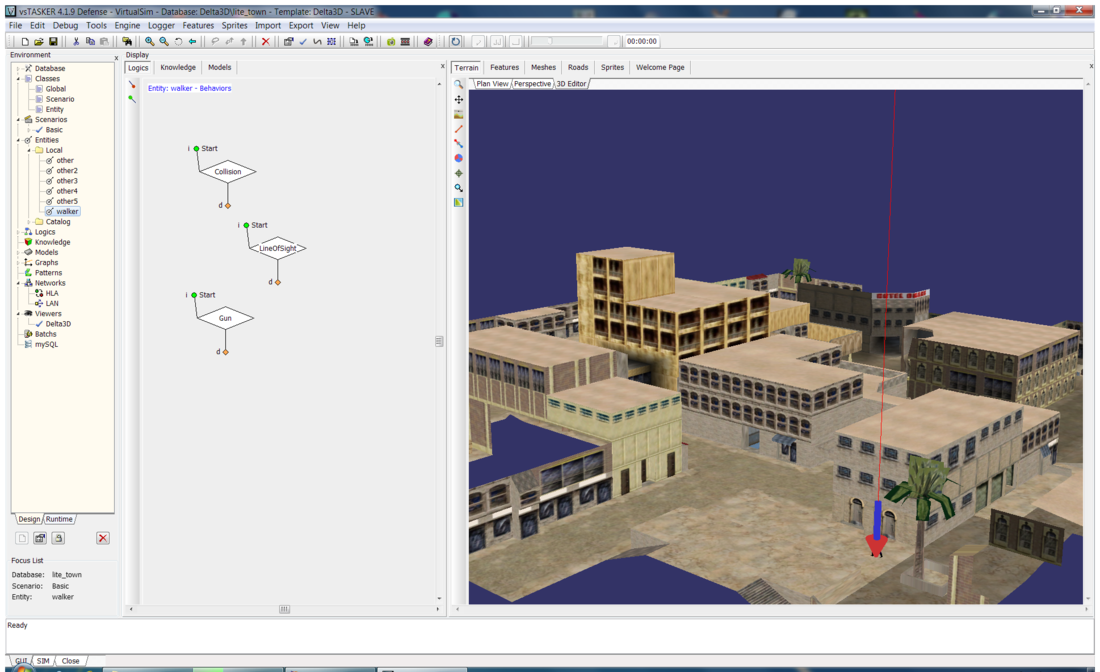
Task: Collapse the Entities tree node
Action: pos(19,140)
